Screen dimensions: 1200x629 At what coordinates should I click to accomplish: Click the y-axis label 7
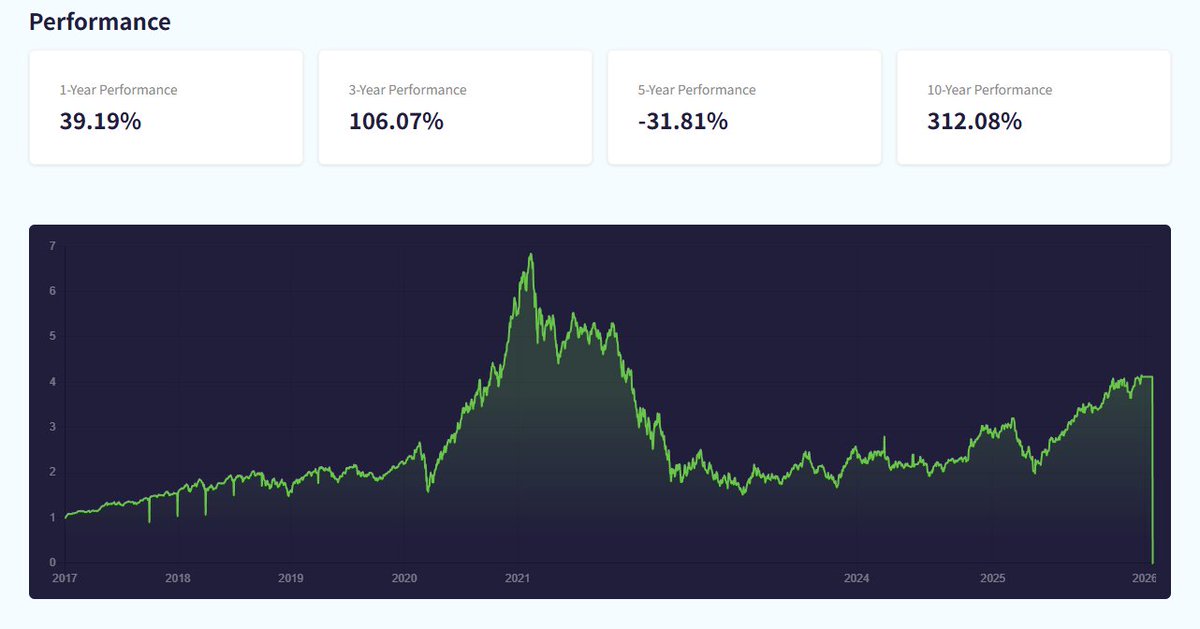tap(52, 245)
